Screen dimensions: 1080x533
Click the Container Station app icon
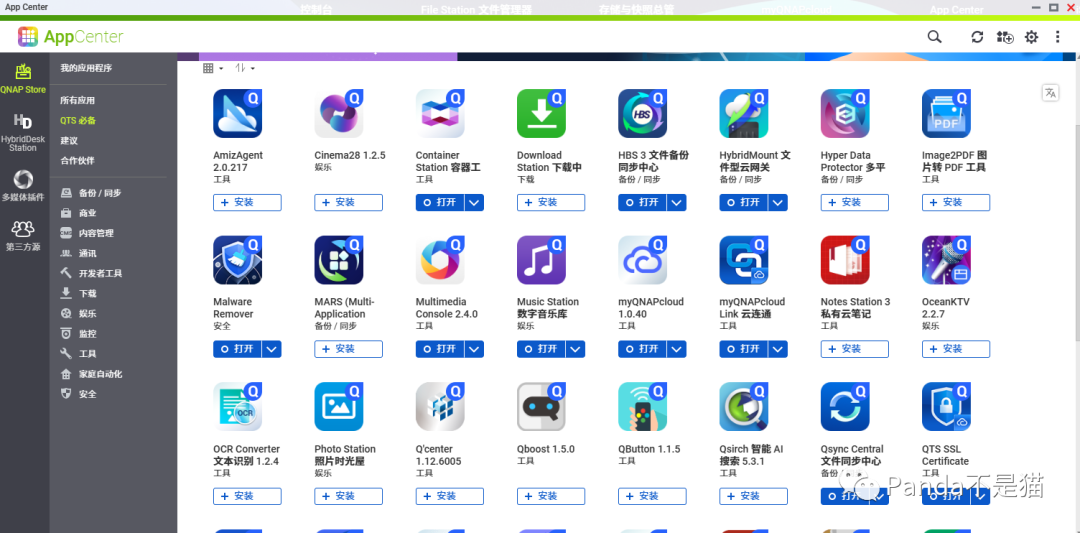click(x=440, y=114)
